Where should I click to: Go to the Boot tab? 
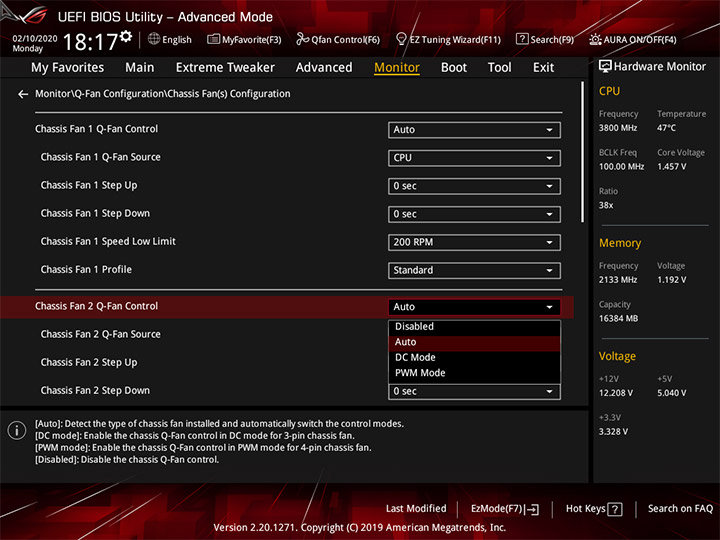[454, 68]
